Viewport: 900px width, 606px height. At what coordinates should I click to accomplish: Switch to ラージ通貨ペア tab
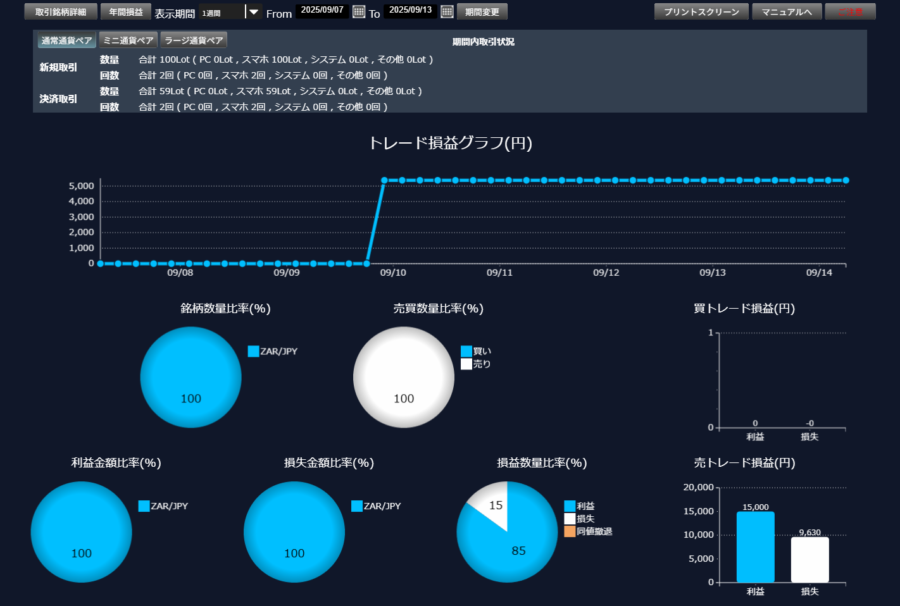tap(194, 40)
